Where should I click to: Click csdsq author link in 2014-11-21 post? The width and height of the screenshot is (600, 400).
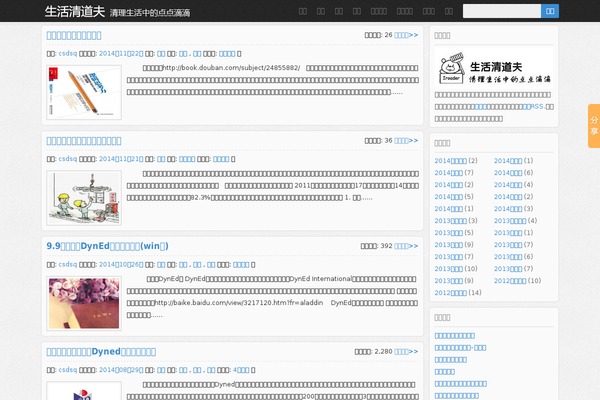68,159
